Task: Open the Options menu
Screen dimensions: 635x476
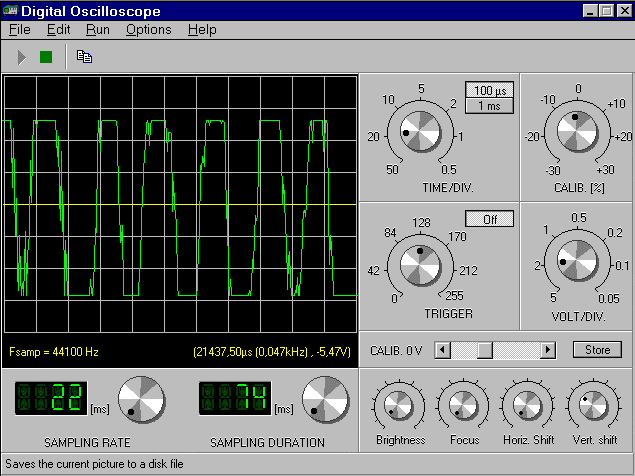Action: (x=148, y=30)
